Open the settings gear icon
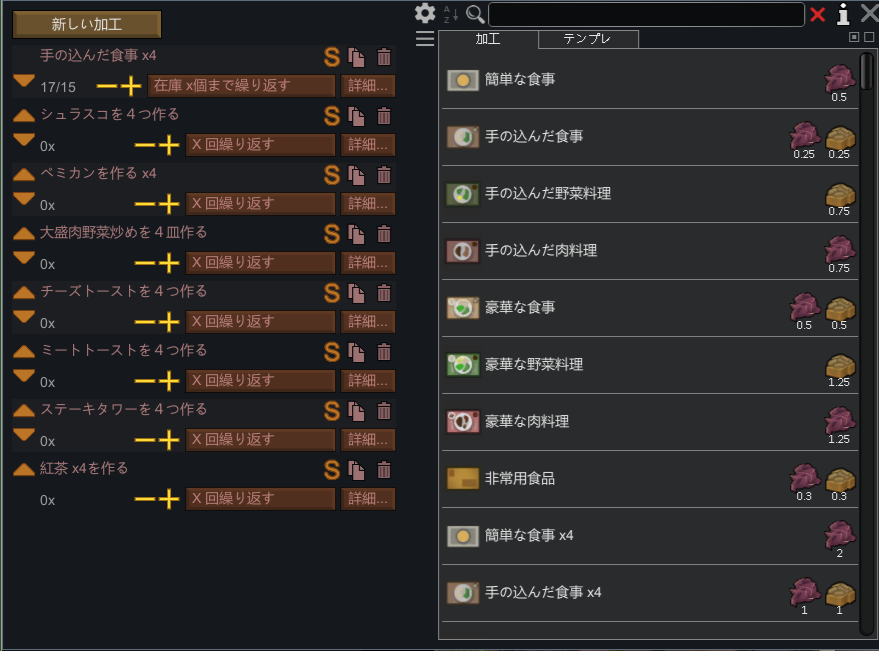The image size is (879, 651). point(425,13)
